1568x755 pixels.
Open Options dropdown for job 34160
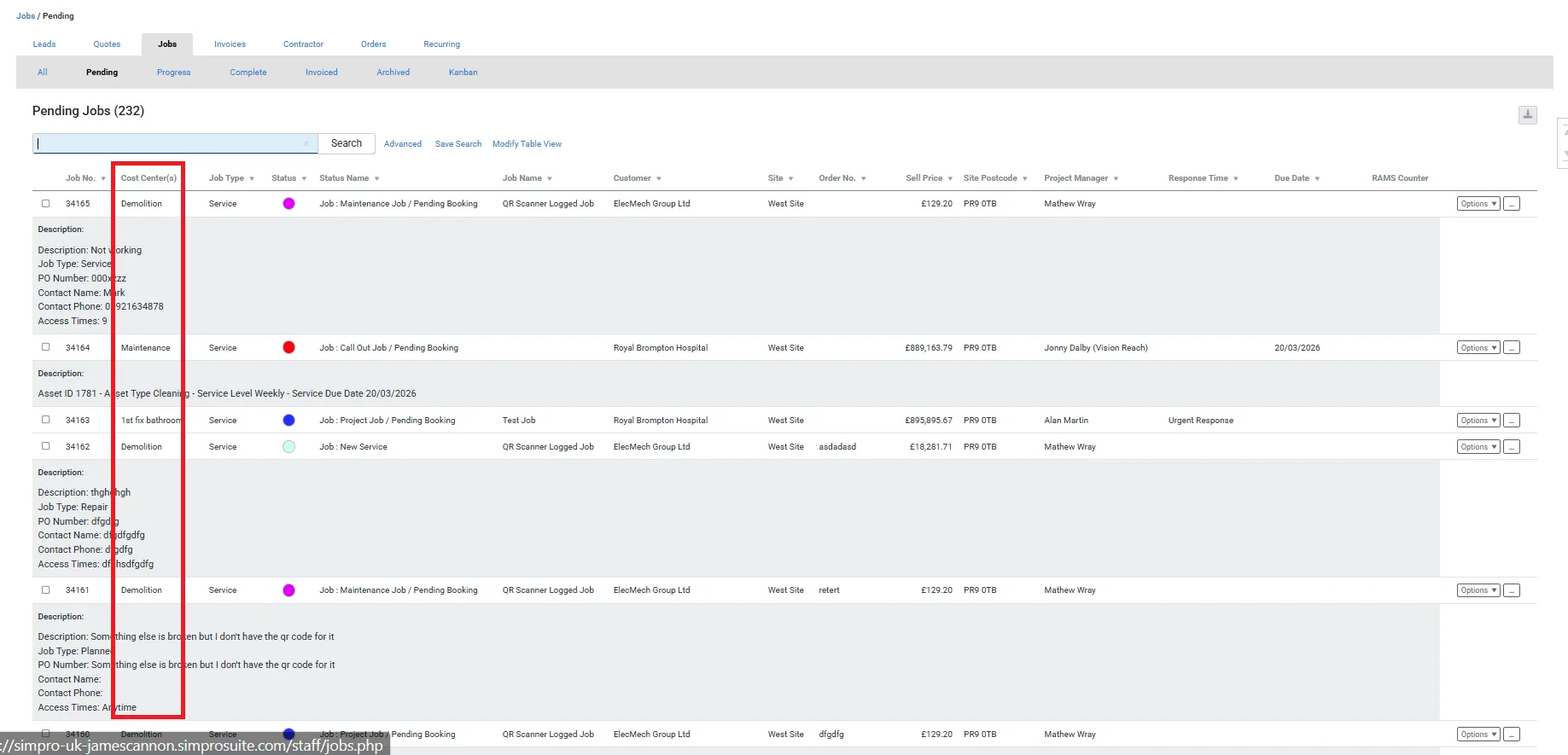tap(1478, 735)
